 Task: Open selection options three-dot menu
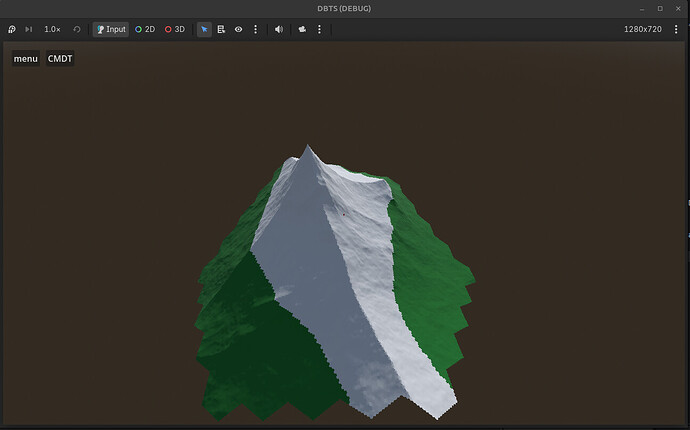pyautogui.click(x=256, y=29)
